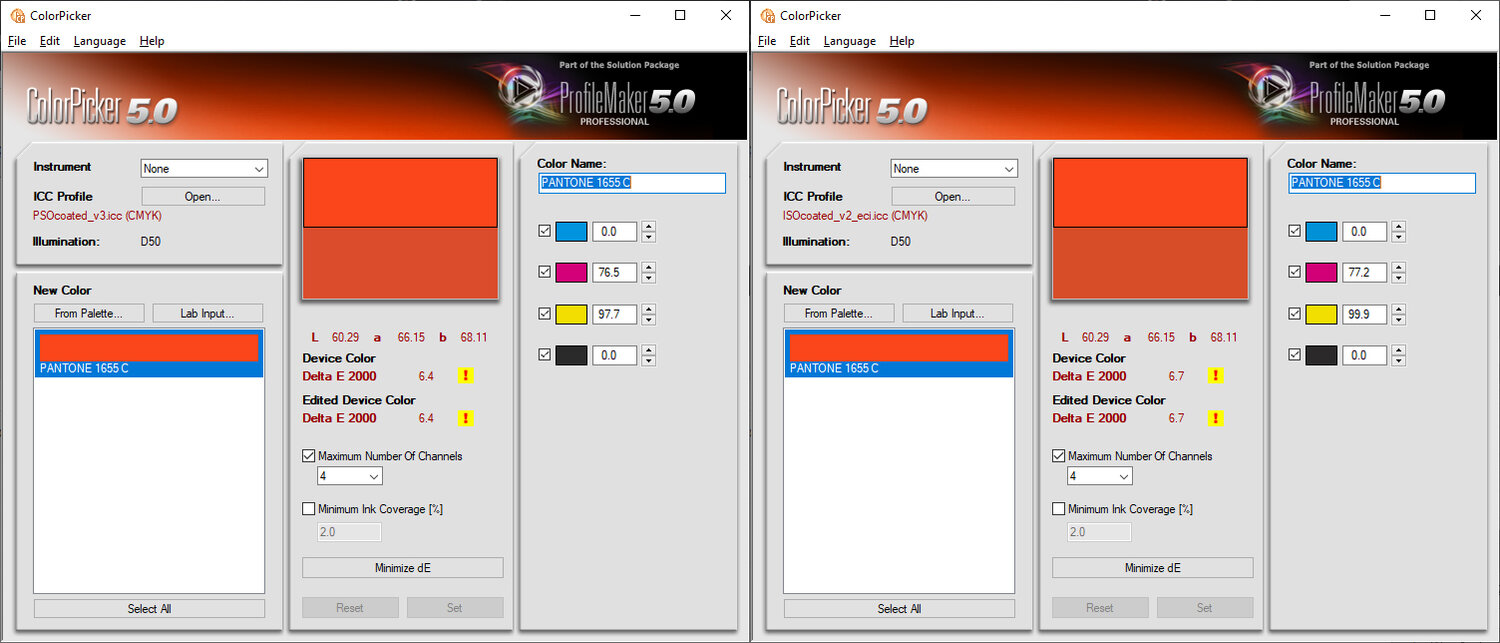1500x643 pixels.
Task: Toggle cyan channel checkbox in left window
Action: coord(544,231)
